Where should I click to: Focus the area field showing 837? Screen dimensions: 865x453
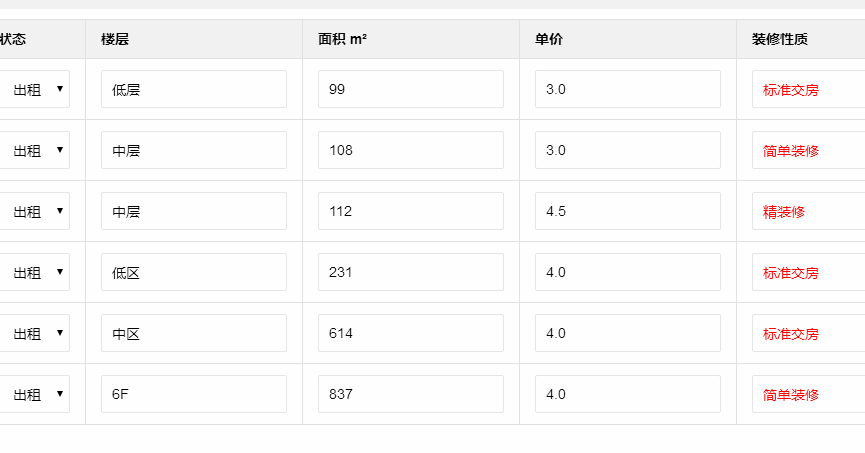tap(410, 394)
